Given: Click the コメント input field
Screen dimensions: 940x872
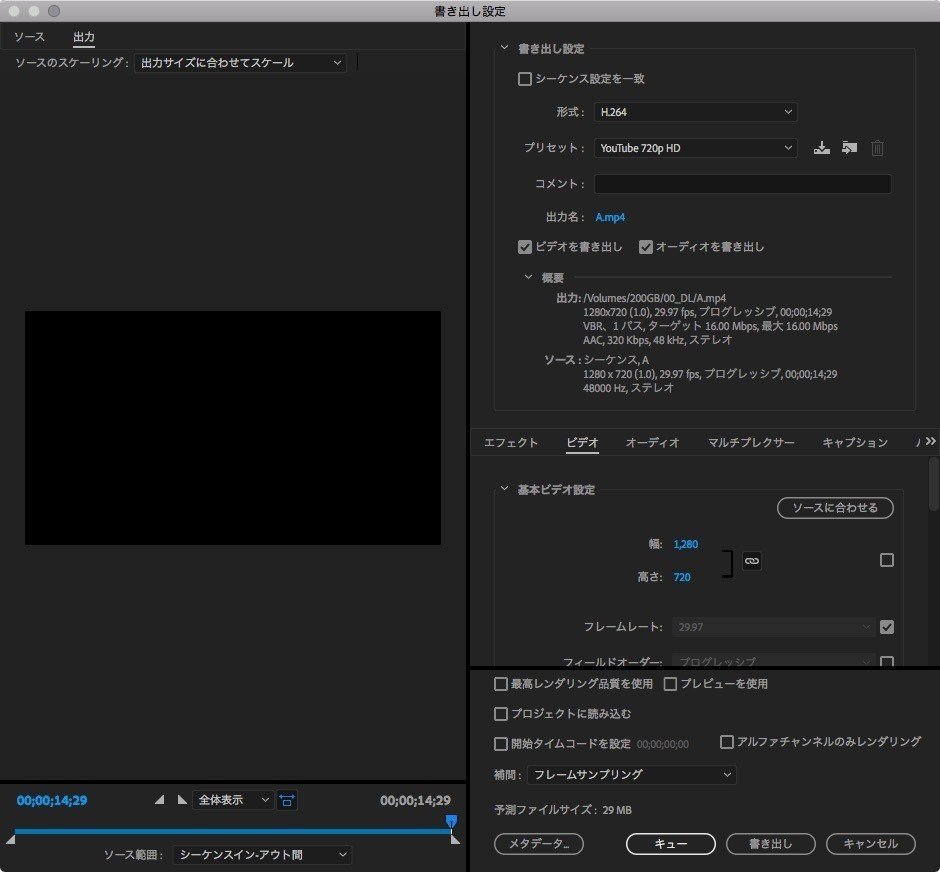Looking at the screenshot, I should (x=742, y=184).
